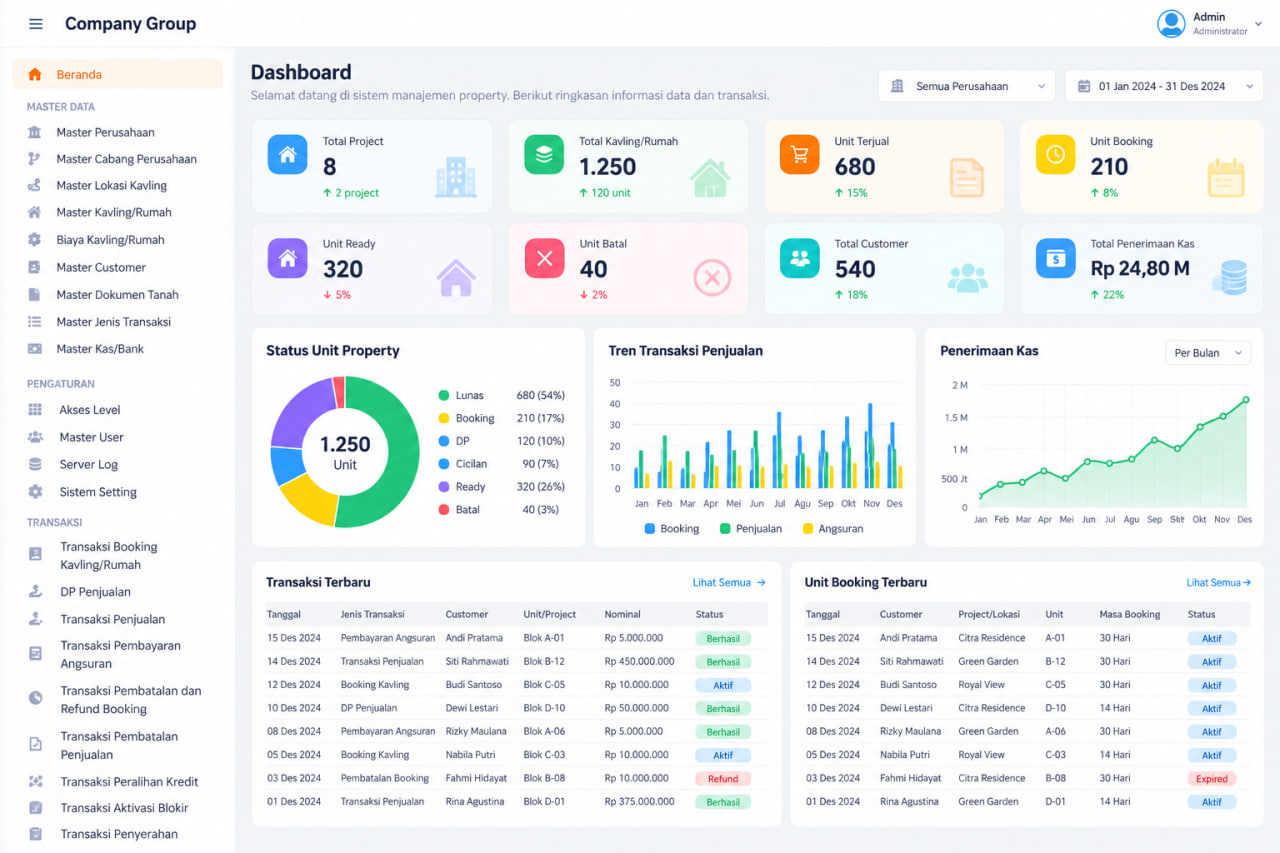Click the Total Penerimaan Kas money icon
The height and width of the screenshot is (853, 1280).
(x=1055, y=258)
